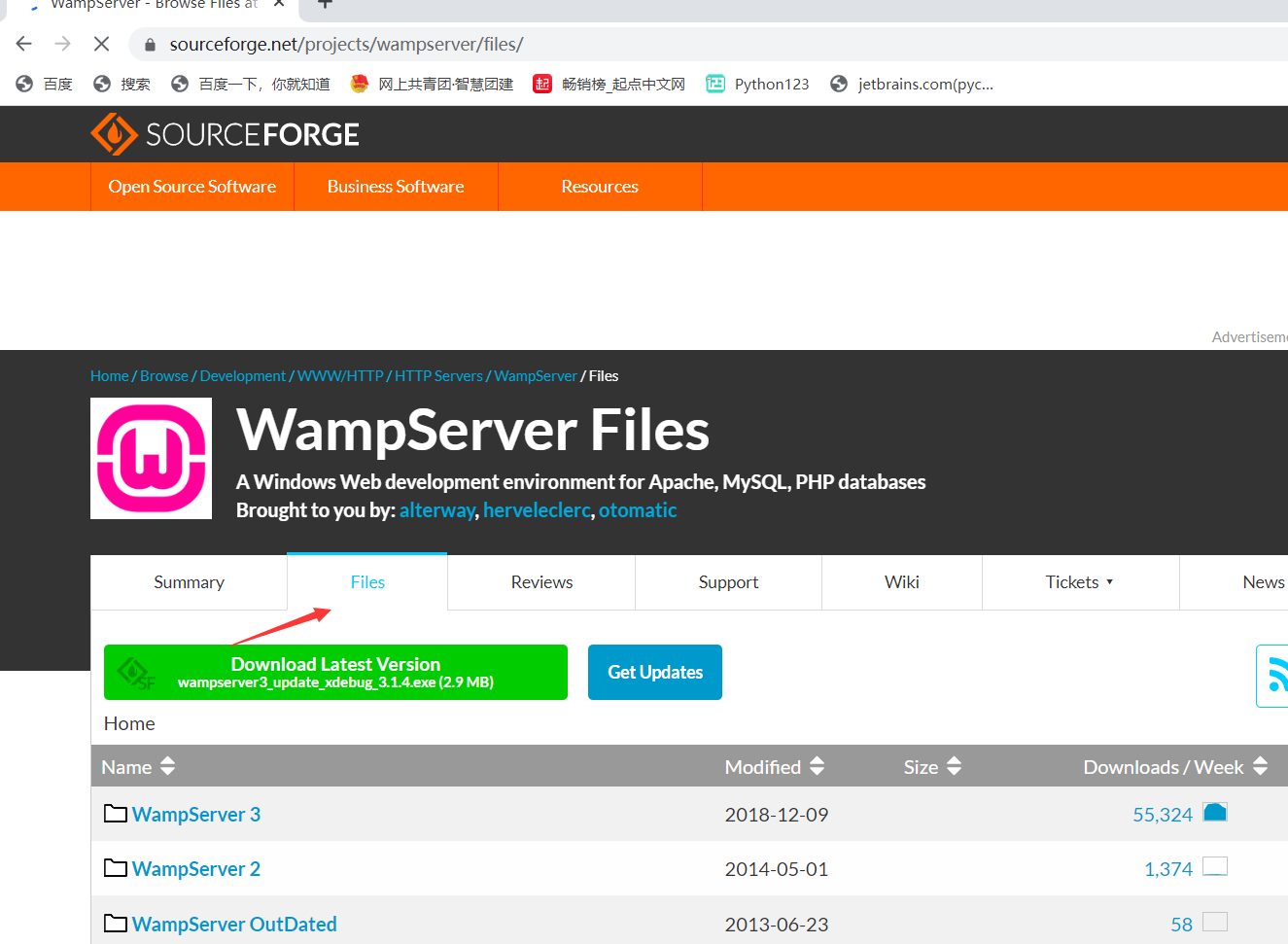
Task: Sort files by Name column
Action: pos(138,767)
